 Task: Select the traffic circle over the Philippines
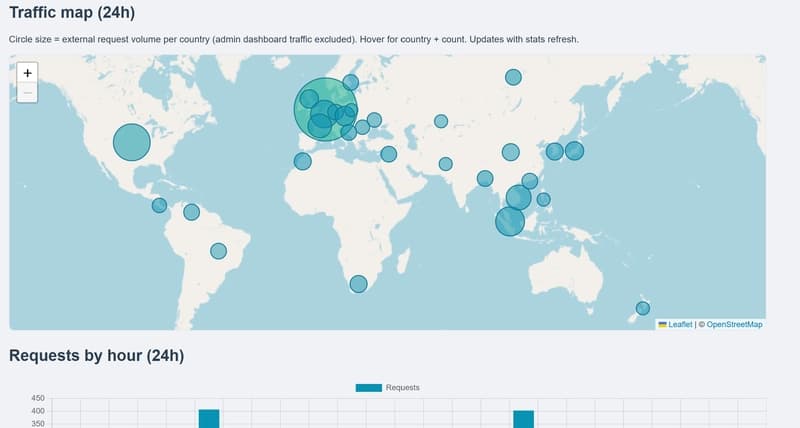tap(543, 199)
